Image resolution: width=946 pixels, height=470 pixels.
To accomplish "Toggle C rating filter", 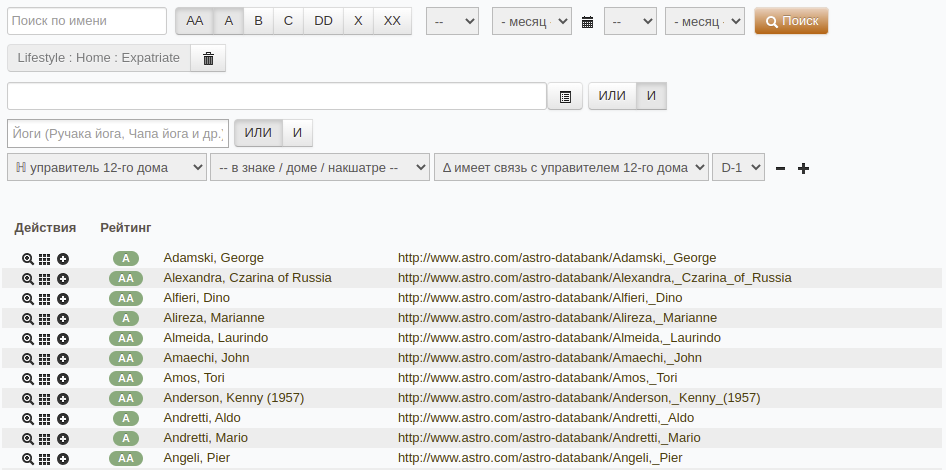I will pos(288,21).
